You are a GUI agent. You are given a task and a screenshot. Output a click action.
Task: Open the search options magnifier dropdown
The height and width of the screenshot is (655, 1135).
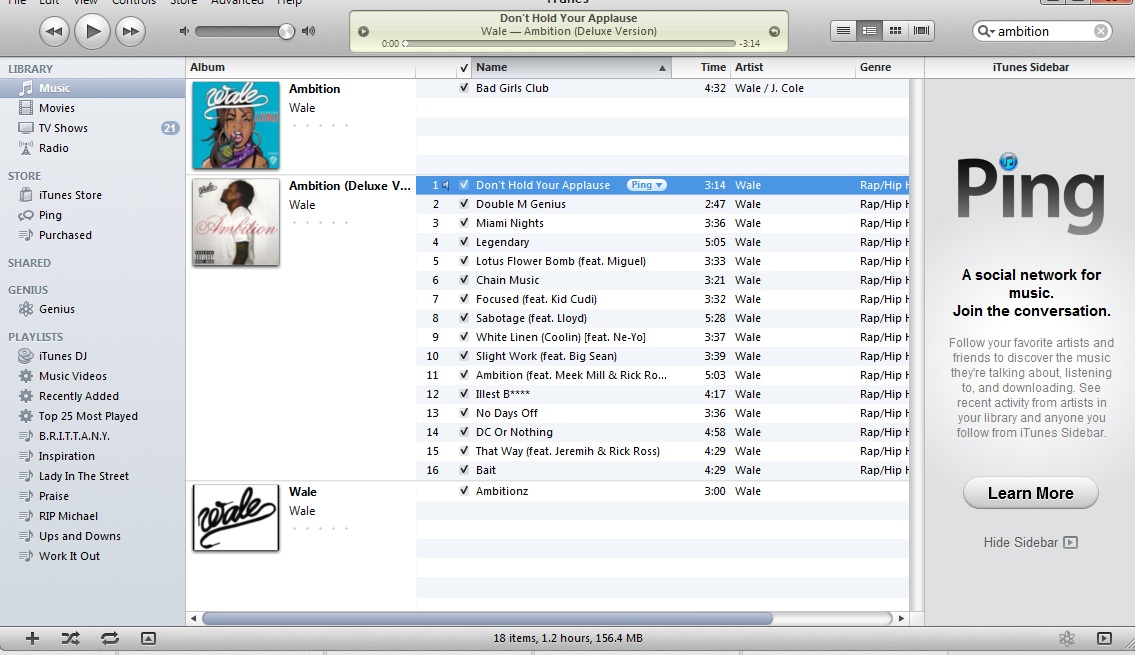[x=986, y=31]
